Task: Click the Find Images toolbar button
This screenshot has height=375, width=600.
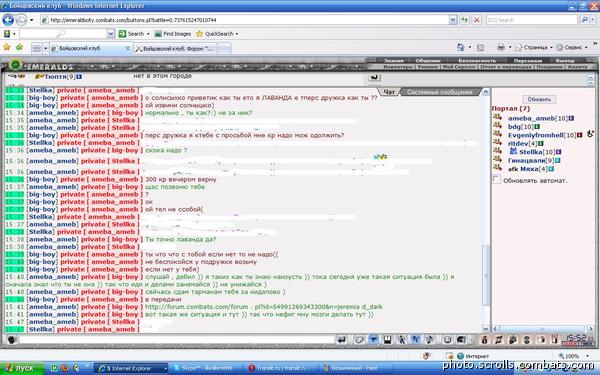Action: coord(173,34)
